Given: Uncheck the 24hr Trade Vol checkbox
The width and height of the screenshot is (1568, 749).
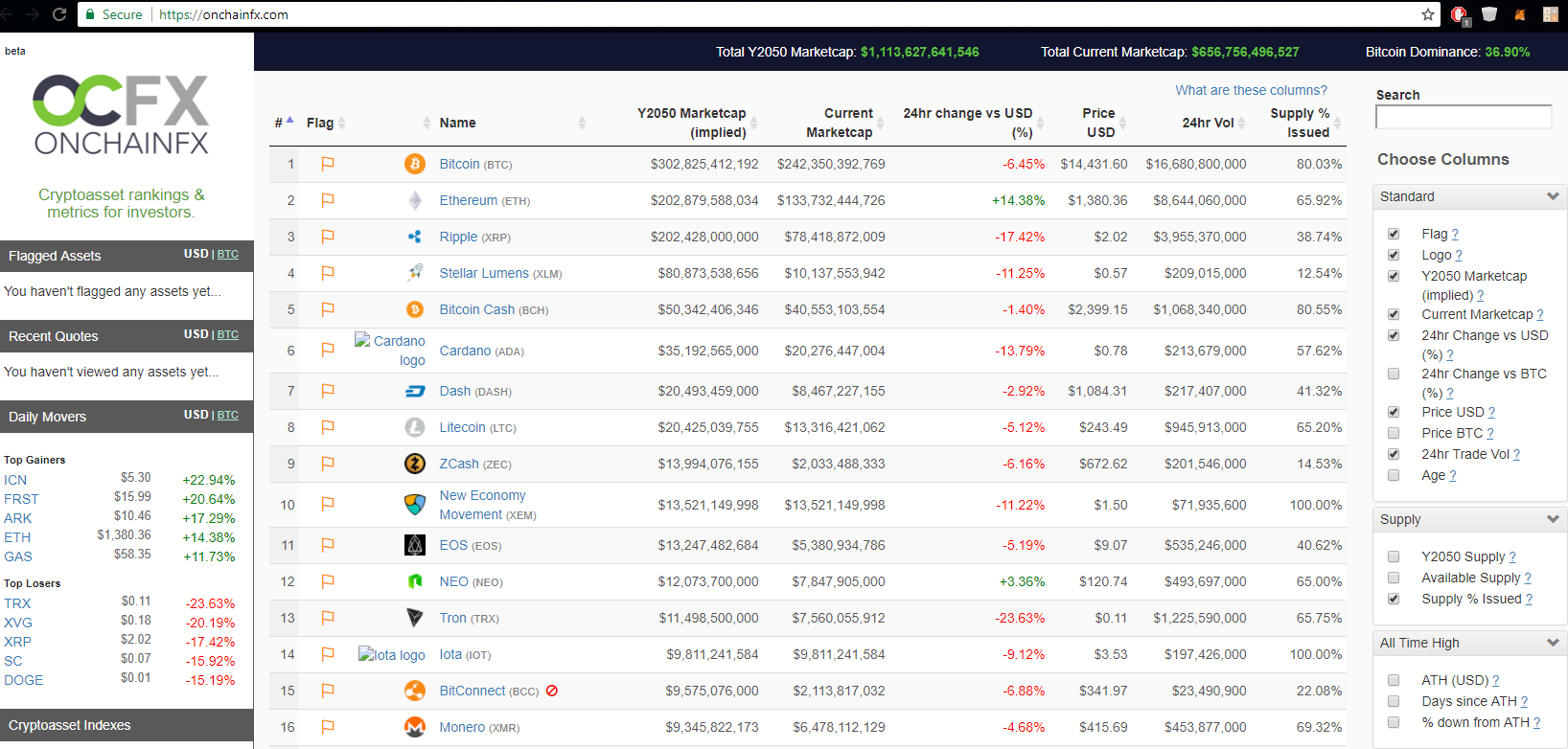Looking at the screenshot, I should (1394, 454).
